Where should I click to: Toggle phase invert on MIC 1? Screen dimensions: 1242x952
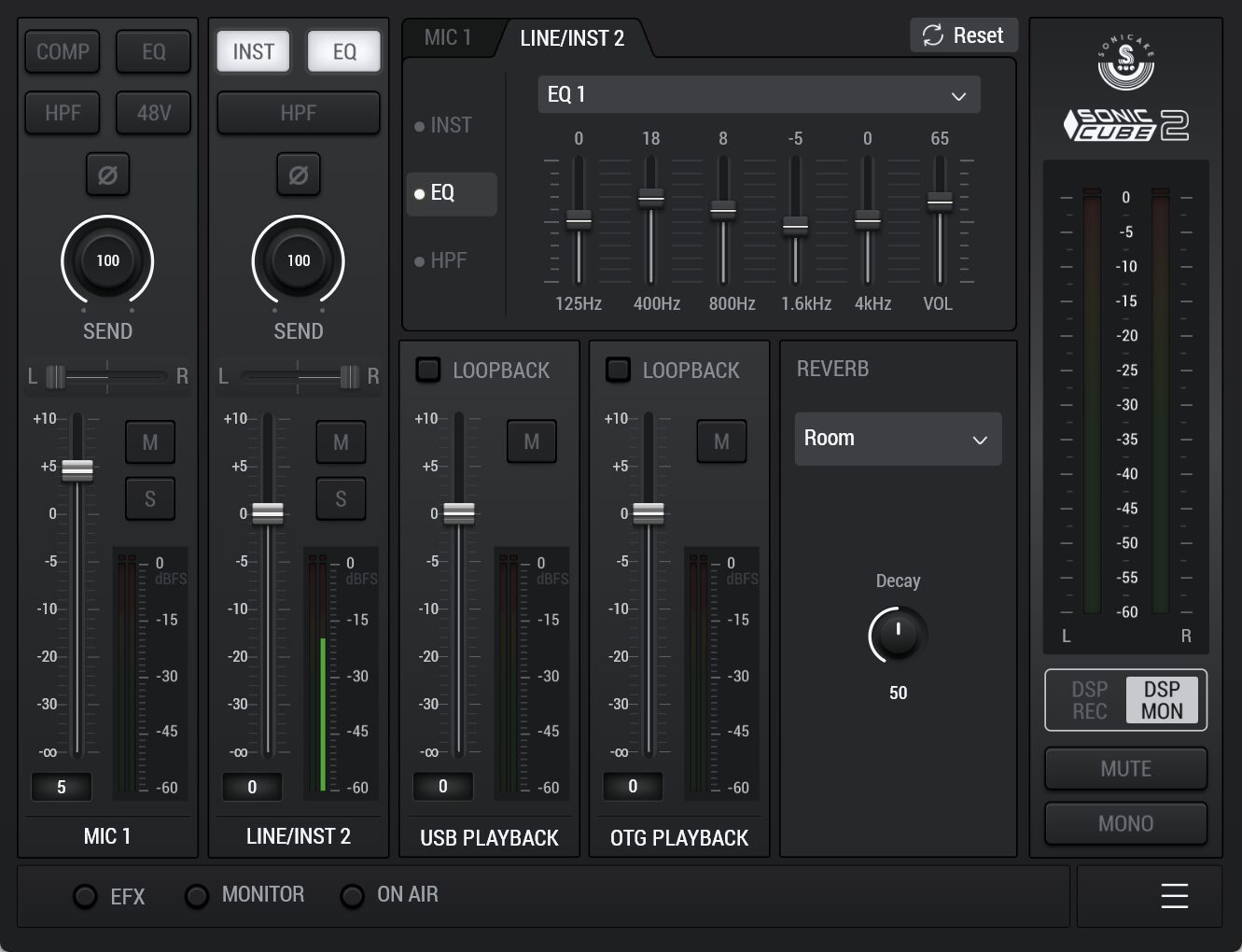107,175
